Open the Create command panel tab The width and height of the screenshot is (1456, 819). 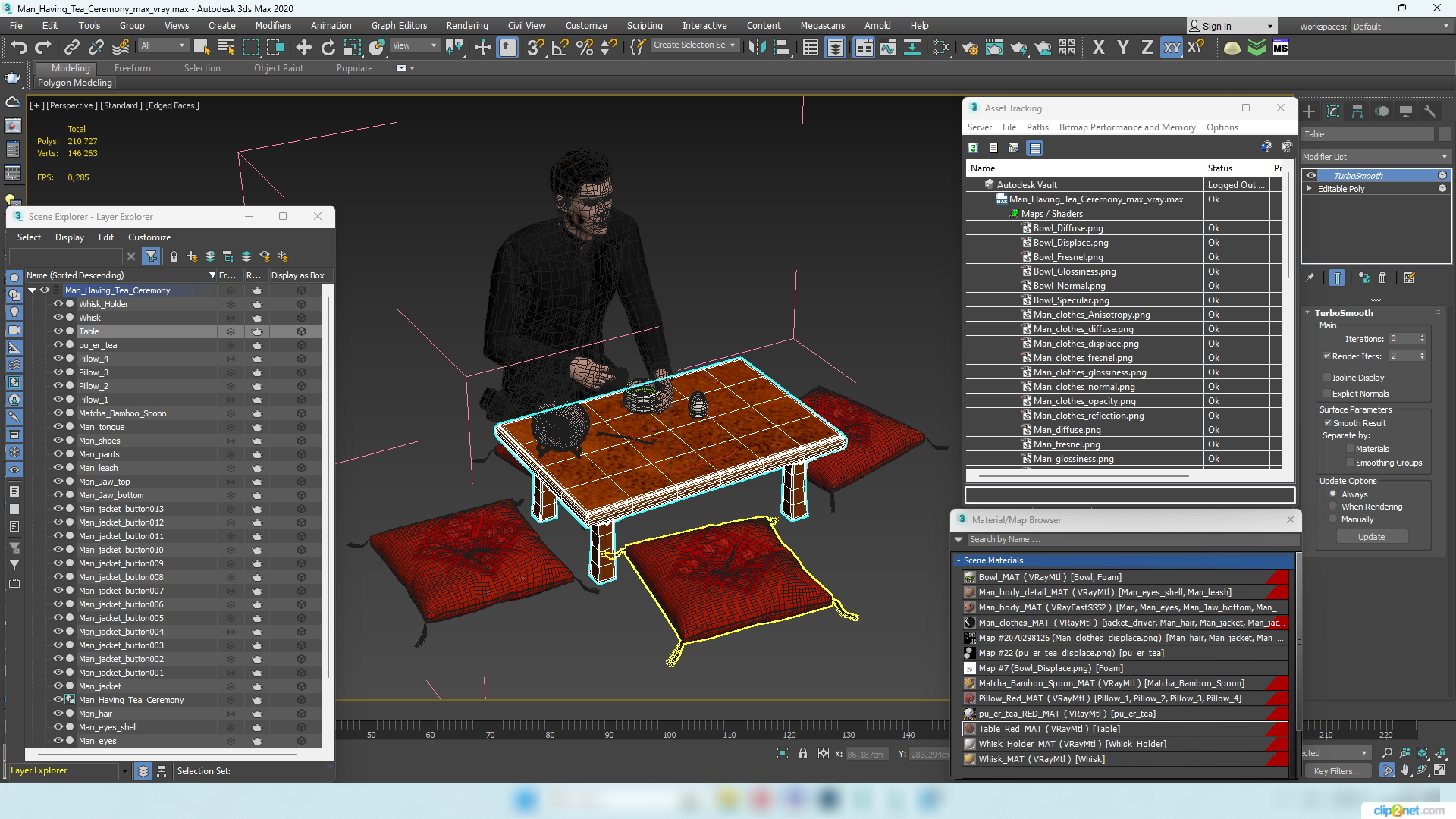(1309, 111)
